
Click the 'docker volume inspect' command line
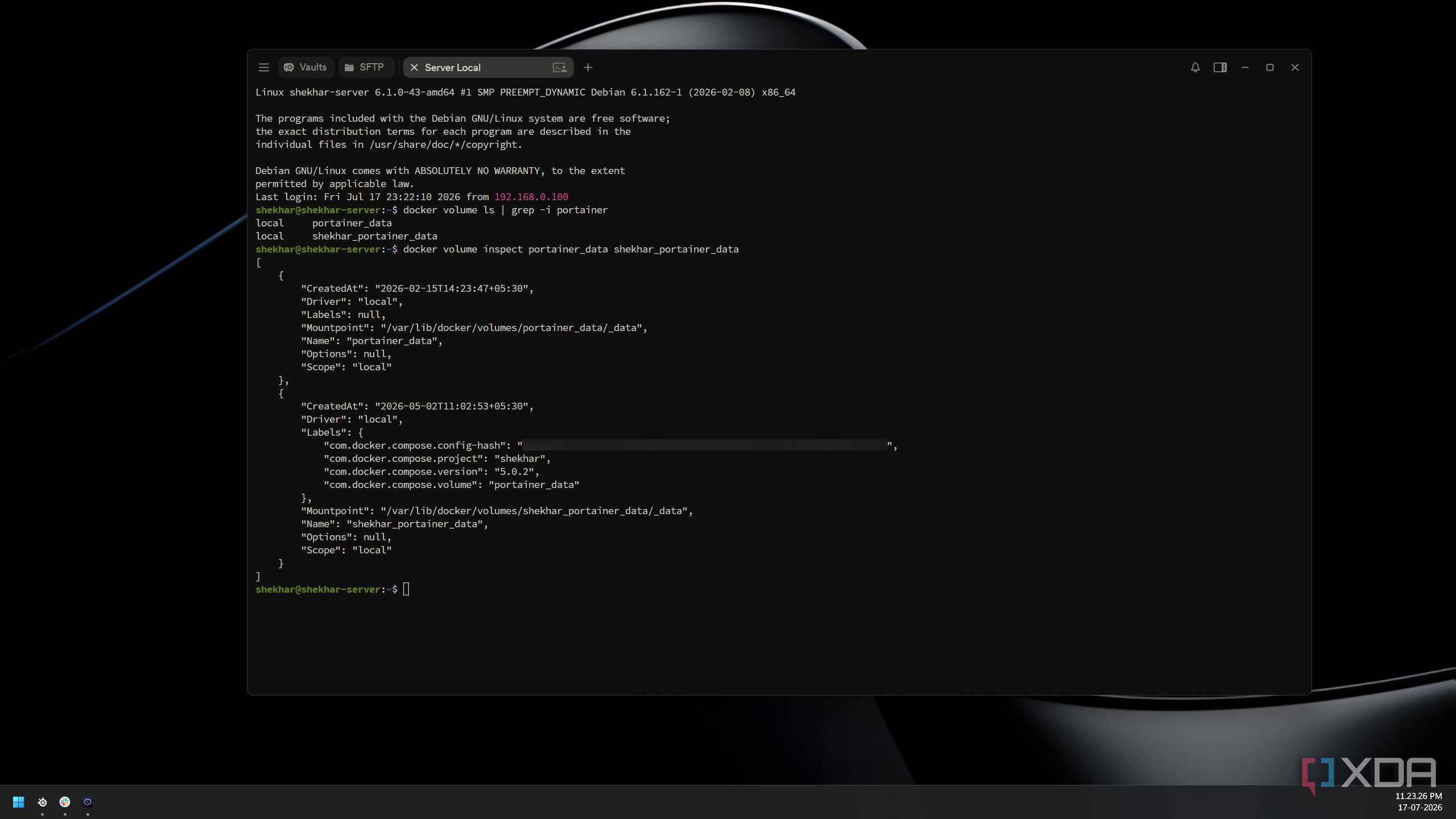[x=570, y=249]
